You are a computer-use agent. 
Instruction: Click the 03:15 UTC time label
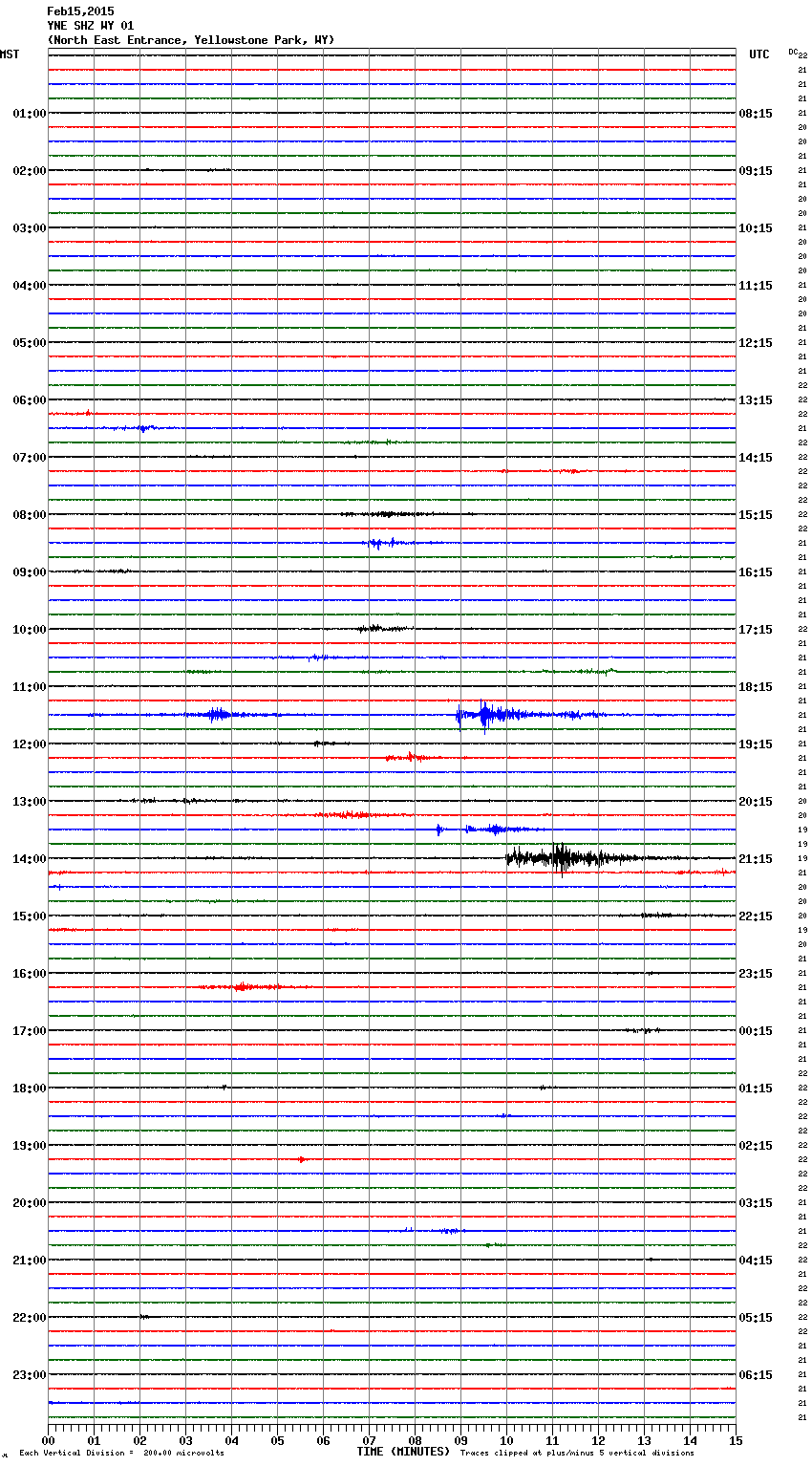(x=756, y=1203)
